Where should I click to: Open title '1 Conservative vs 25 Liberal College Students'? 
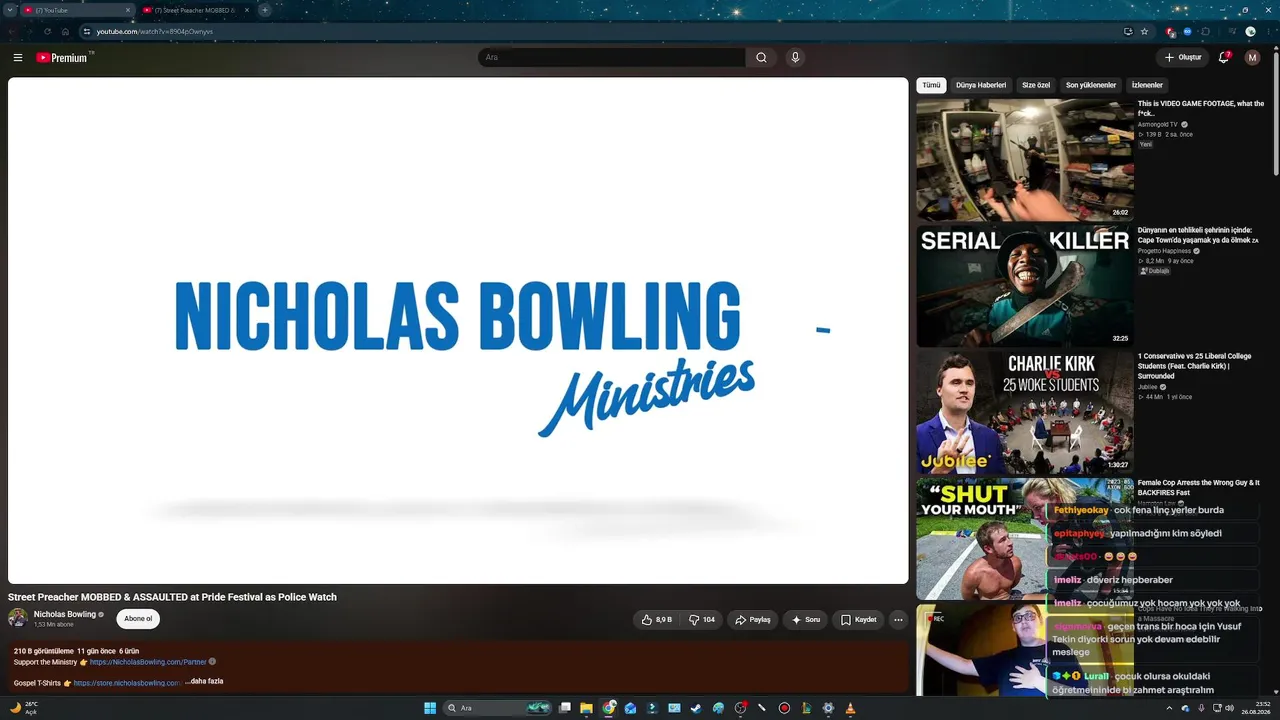tap(1194, 366)
